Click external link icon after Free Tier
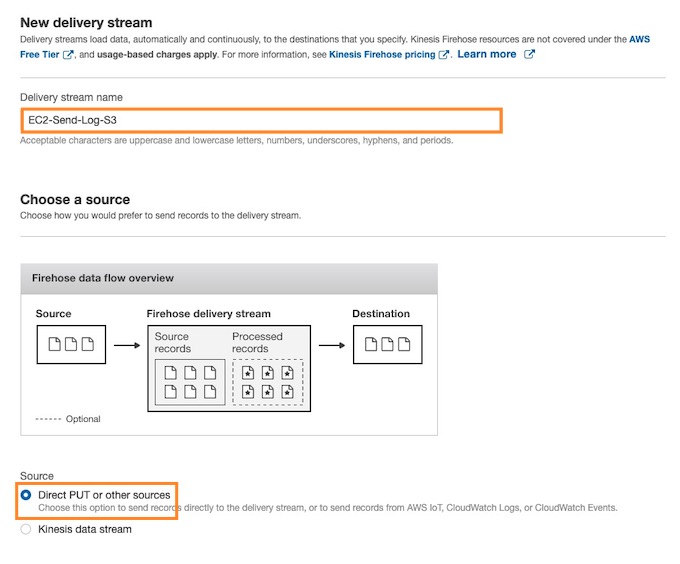Viewport: 680px width, 564px height. 68,55
